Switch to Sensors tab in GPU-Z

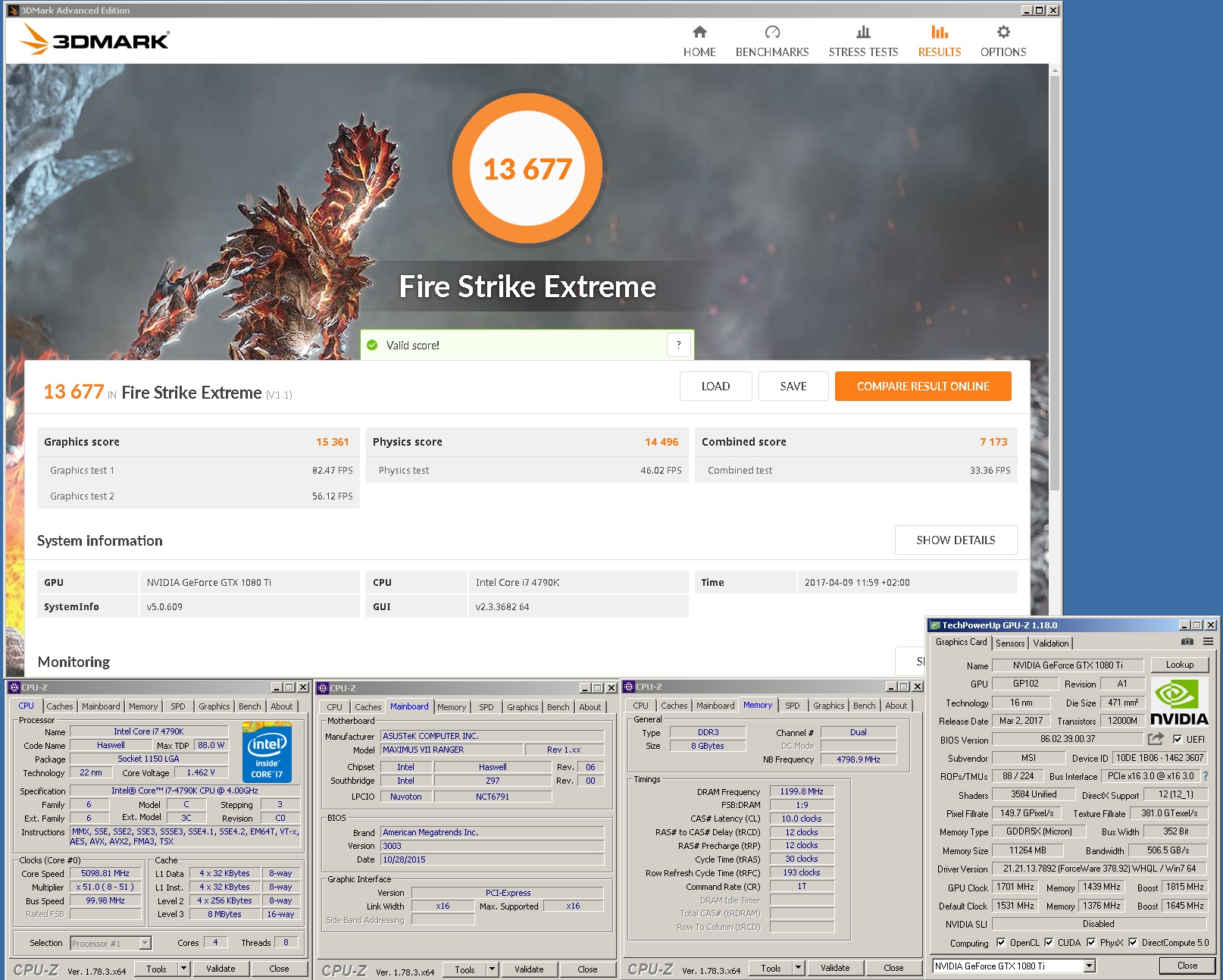(1010, 643)
